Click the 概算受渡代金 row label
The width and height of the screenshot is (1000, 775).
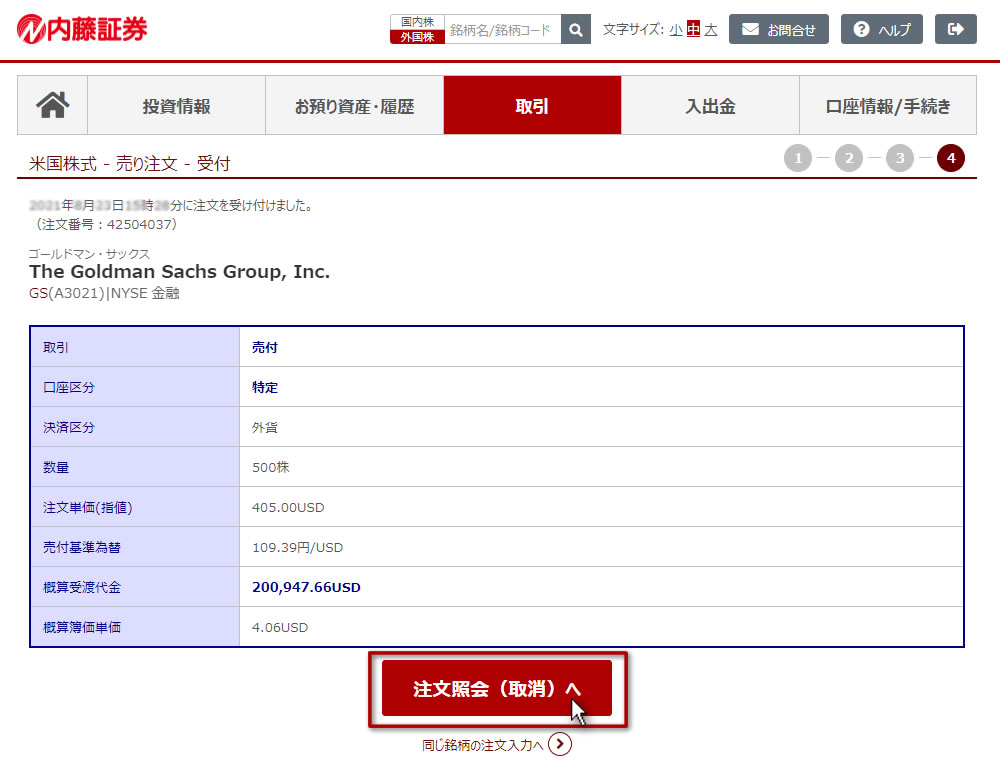click(82, 587)
